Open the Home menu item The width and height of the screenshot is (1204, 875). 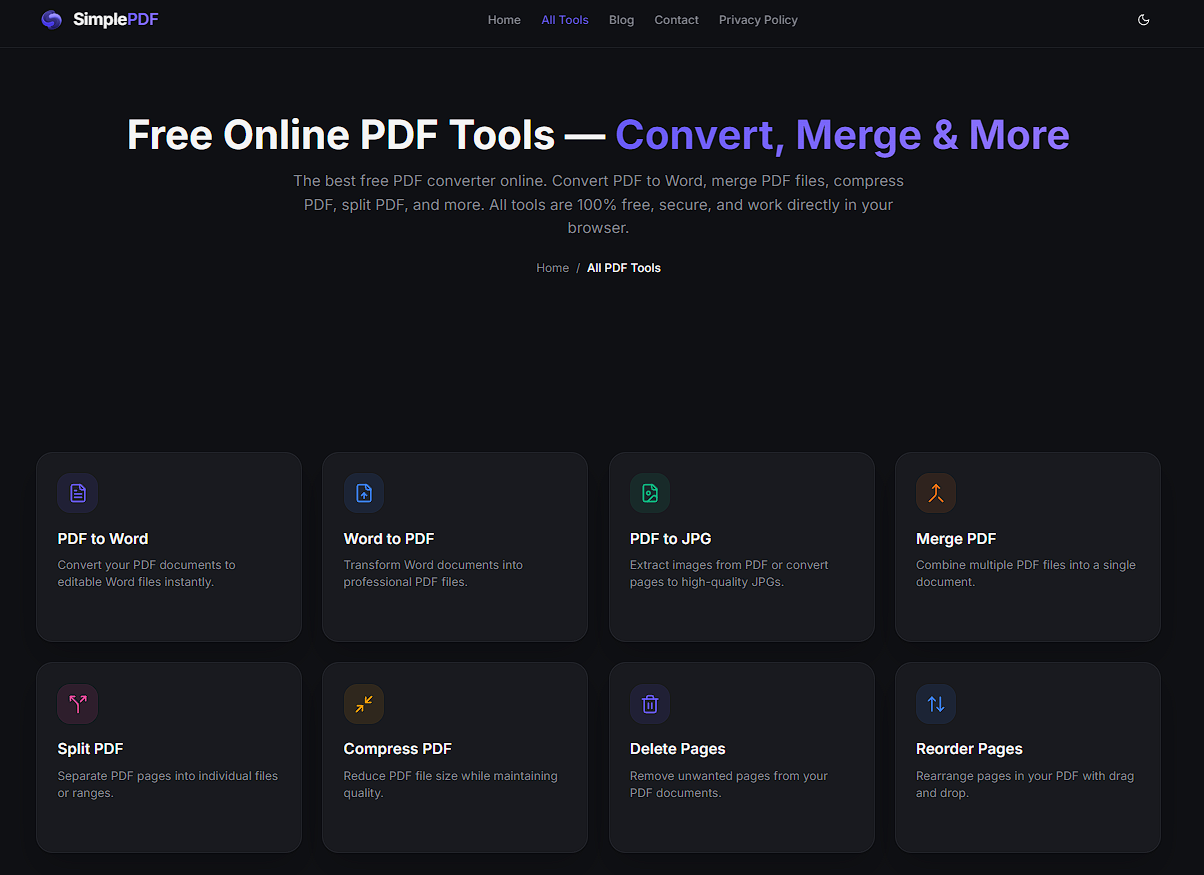coord(504,19)
